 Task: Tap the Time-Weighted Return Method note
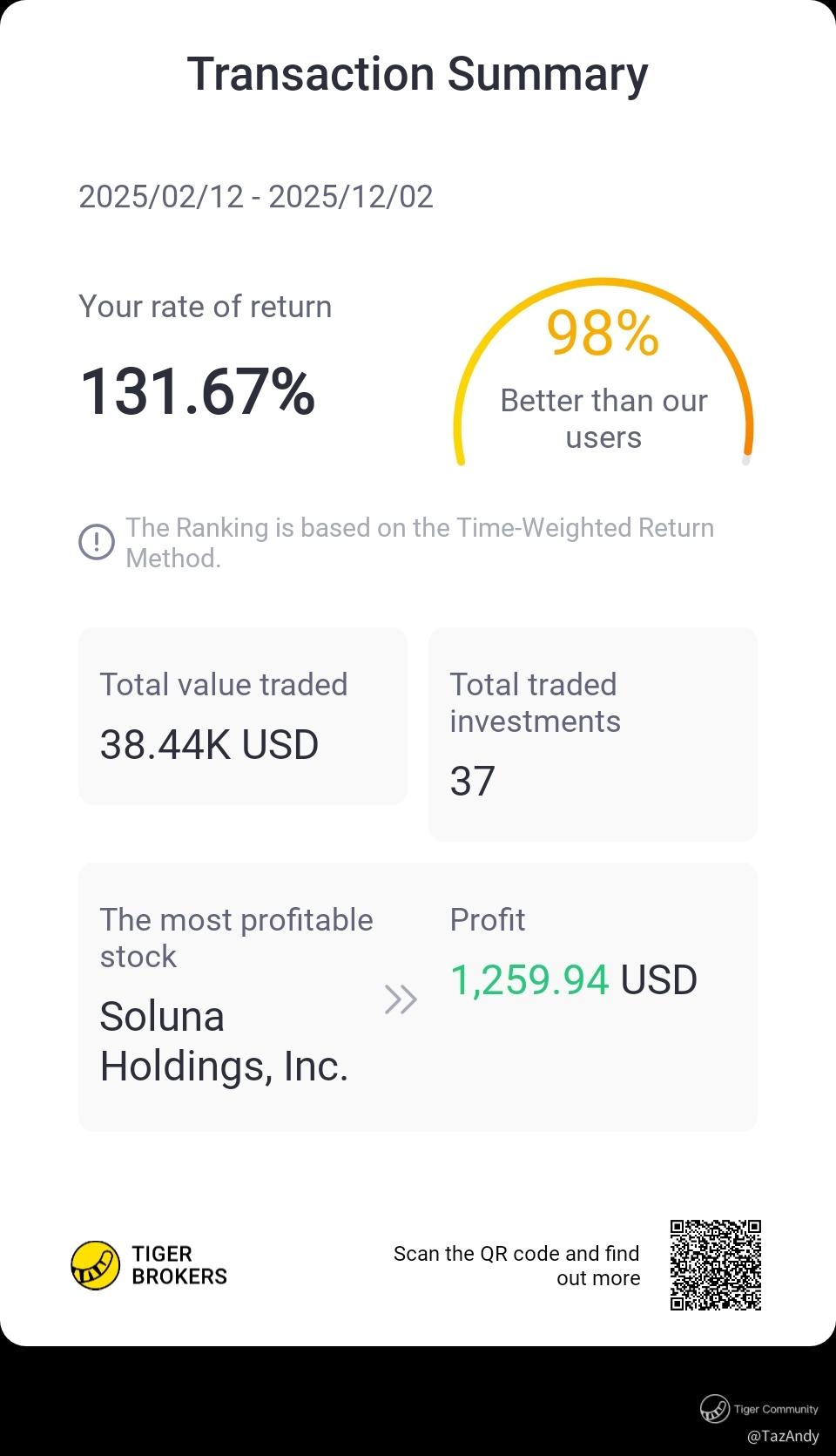pos(420,543)
